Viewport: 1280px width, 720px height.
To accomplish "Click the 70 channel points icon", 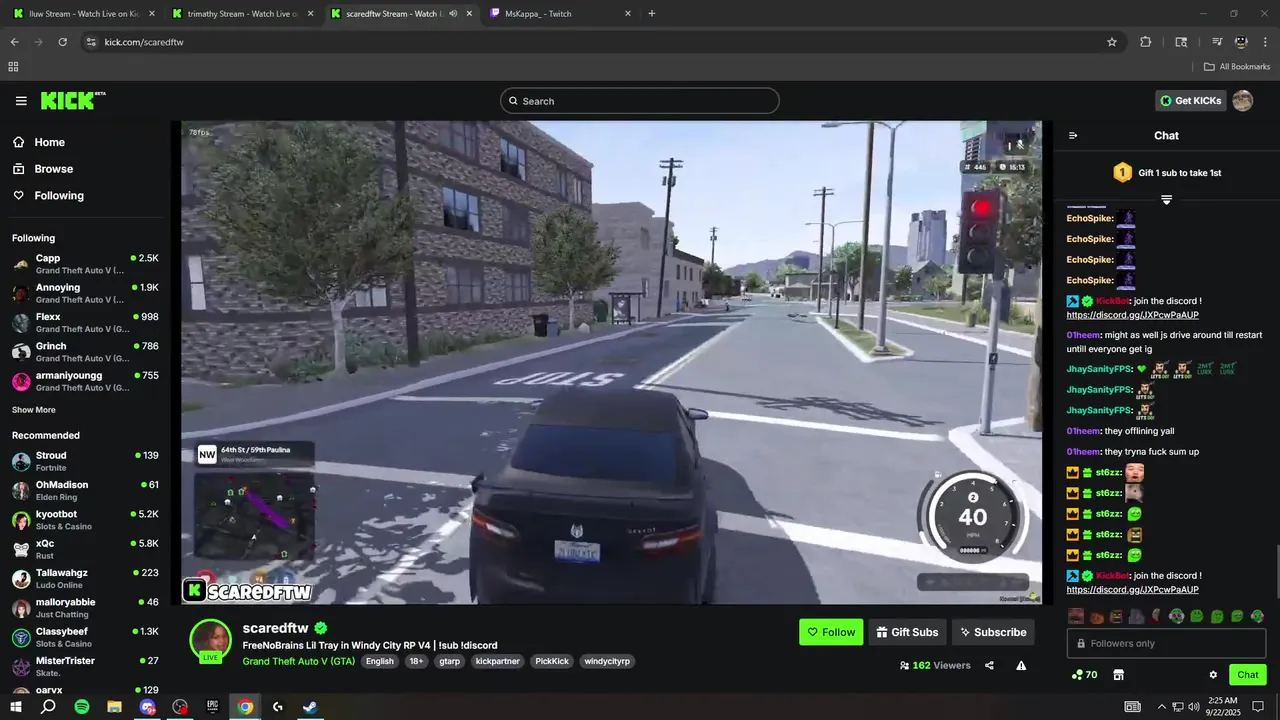I will point(1083,675).
